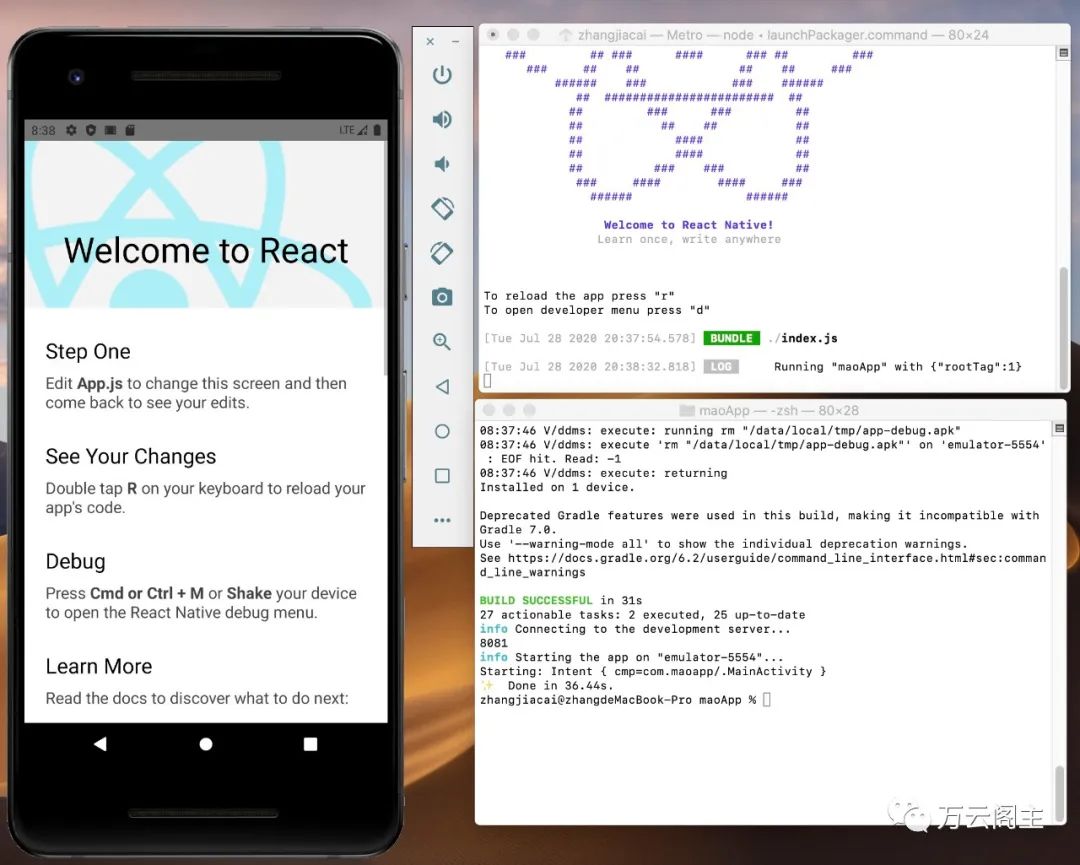Close the emulator toolbar with X
Viewport: 1080px width, 865px height.
pos(430,41)
